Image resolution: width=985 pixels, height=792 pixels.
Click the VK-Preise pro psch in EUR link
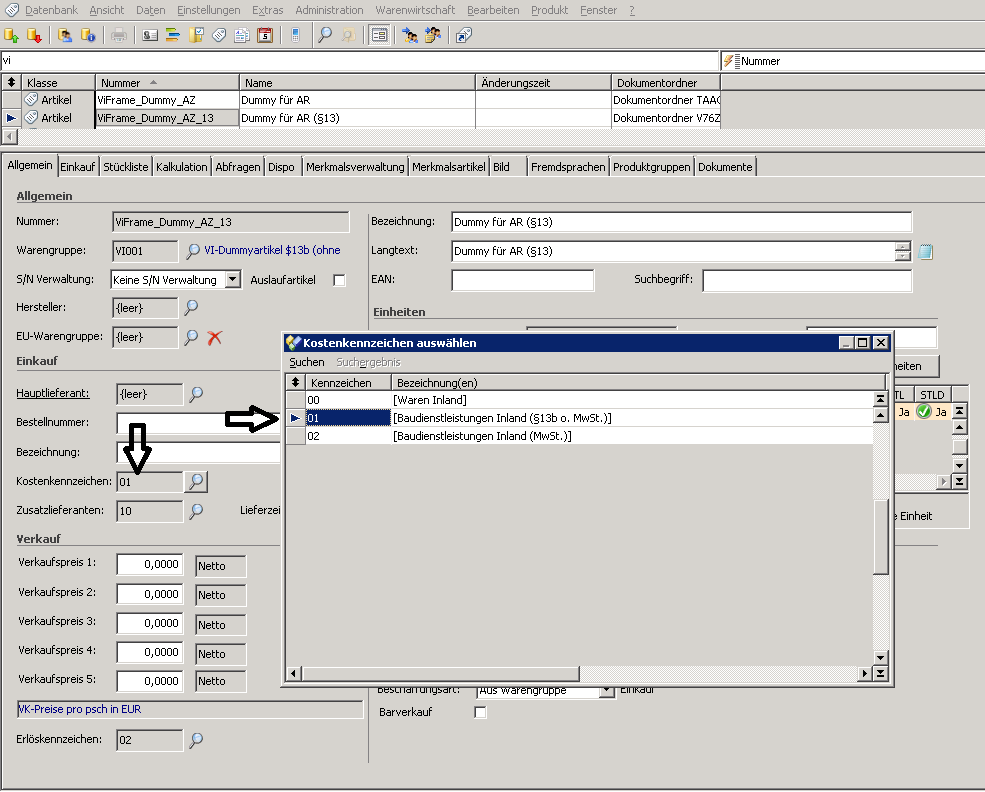[80, 709]
